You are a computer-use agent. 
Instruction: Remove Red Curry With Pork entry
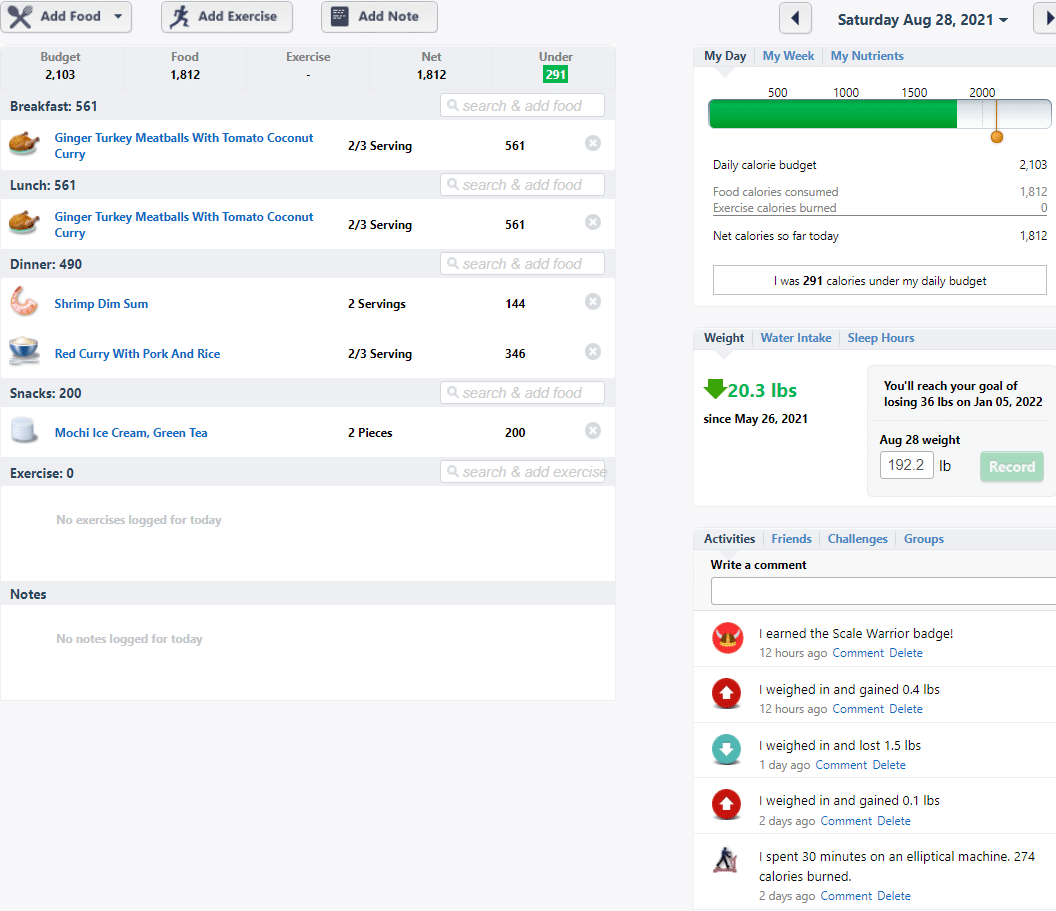[x=593, y=351]
